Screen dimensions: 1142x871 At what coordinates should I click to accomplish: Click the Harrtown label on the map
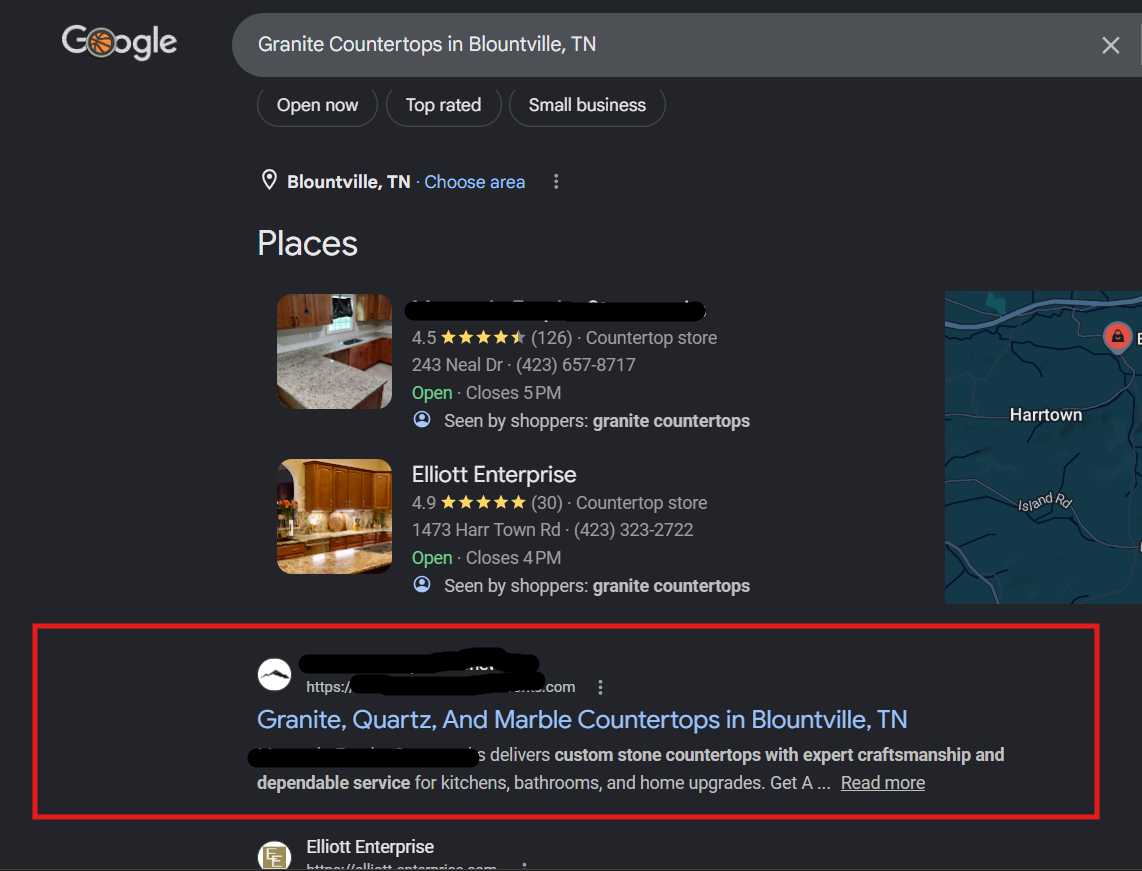click(x=1046, y=415)
